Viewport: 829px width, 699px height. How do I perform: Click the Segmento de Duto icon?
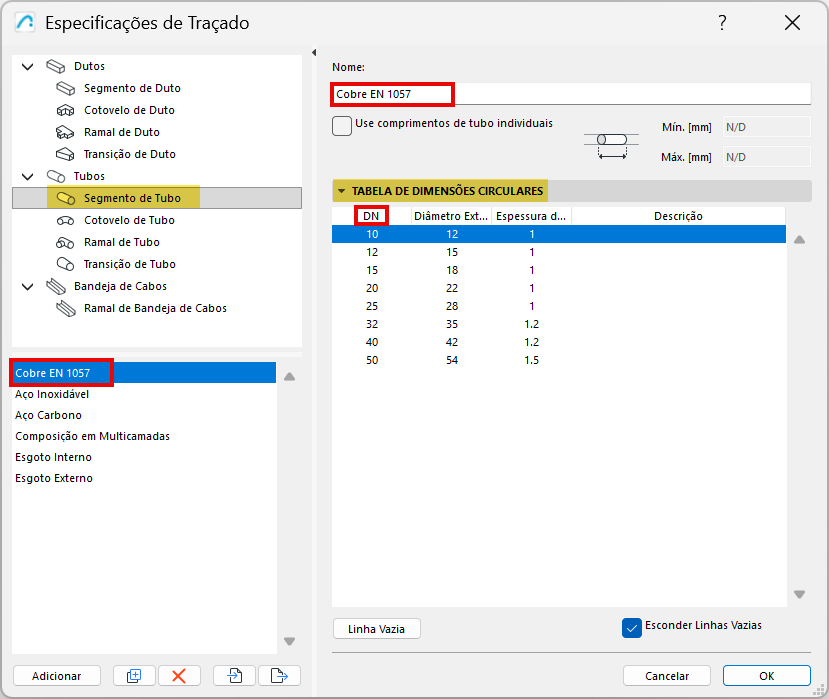66,88
